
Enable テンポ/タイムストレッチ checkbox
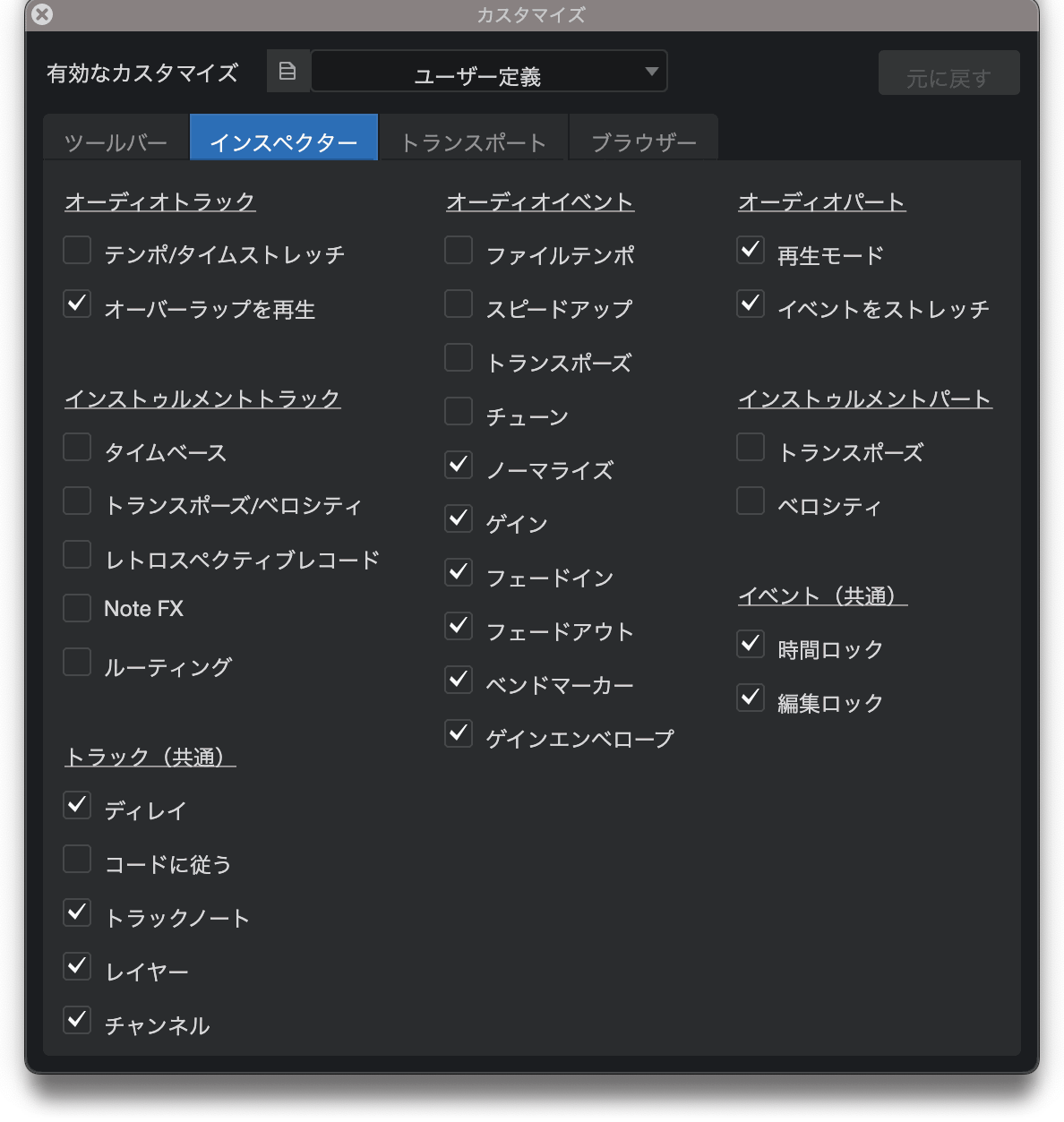click(77, 251)
